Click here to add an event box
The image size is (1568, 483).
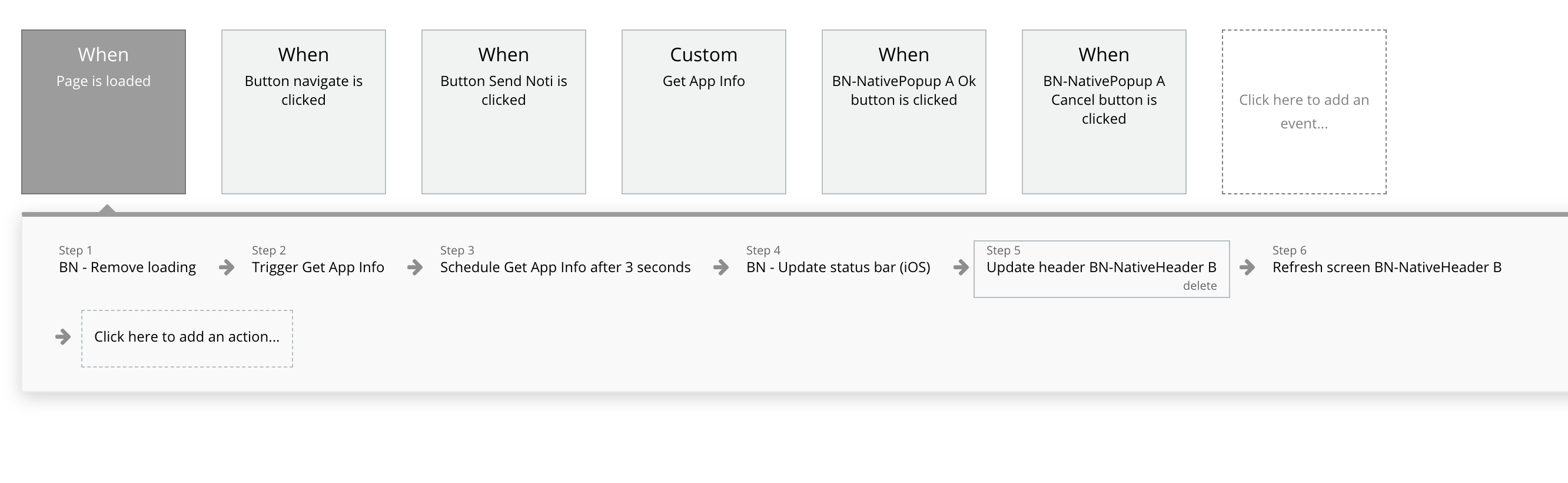click(x=1304, y=112)
